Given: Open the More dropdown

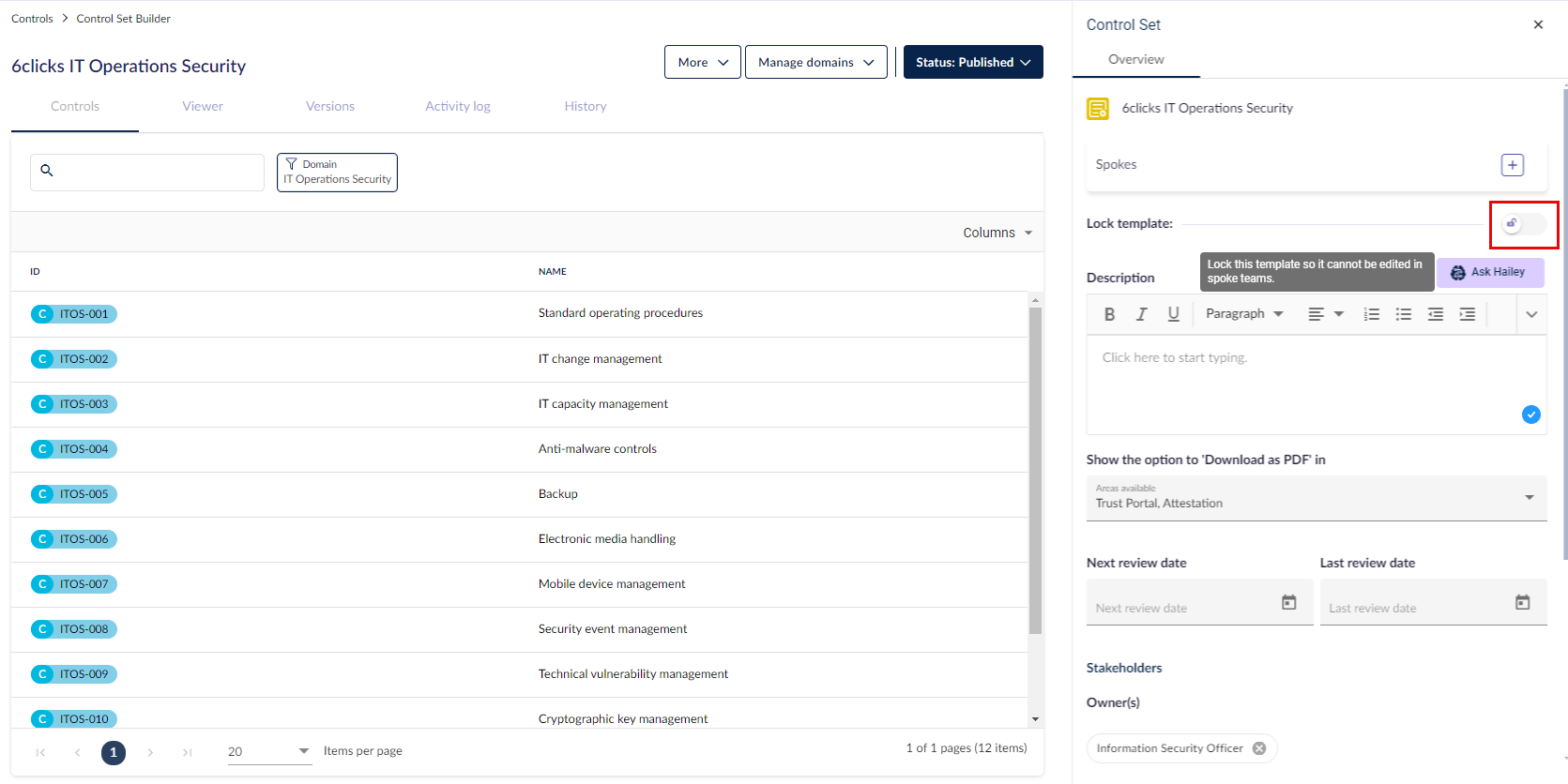Looking at the screenshot, I should click(x=702, y=62).
